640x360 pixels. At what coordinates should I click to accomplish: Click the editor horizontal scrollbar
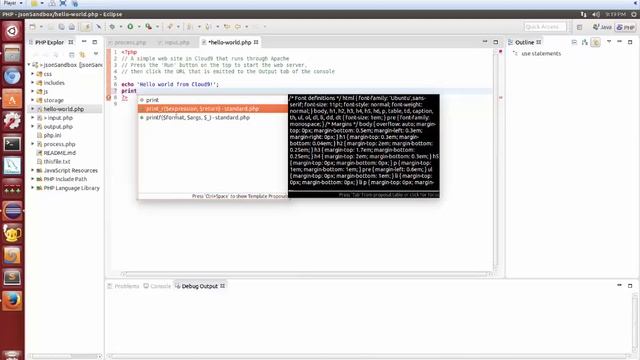point(306,274)
